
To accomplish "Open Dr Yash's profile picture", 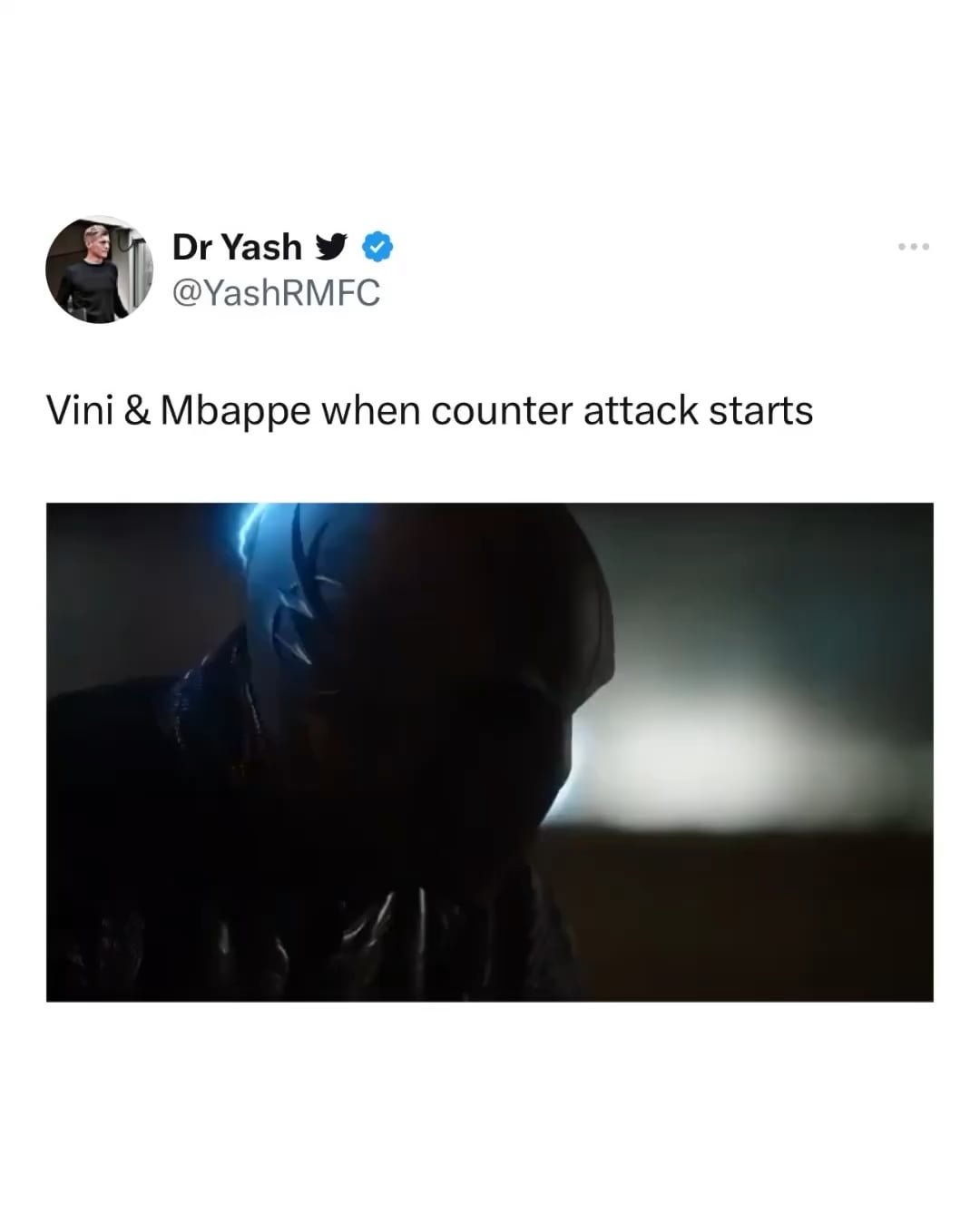I will tap(100, 269).
